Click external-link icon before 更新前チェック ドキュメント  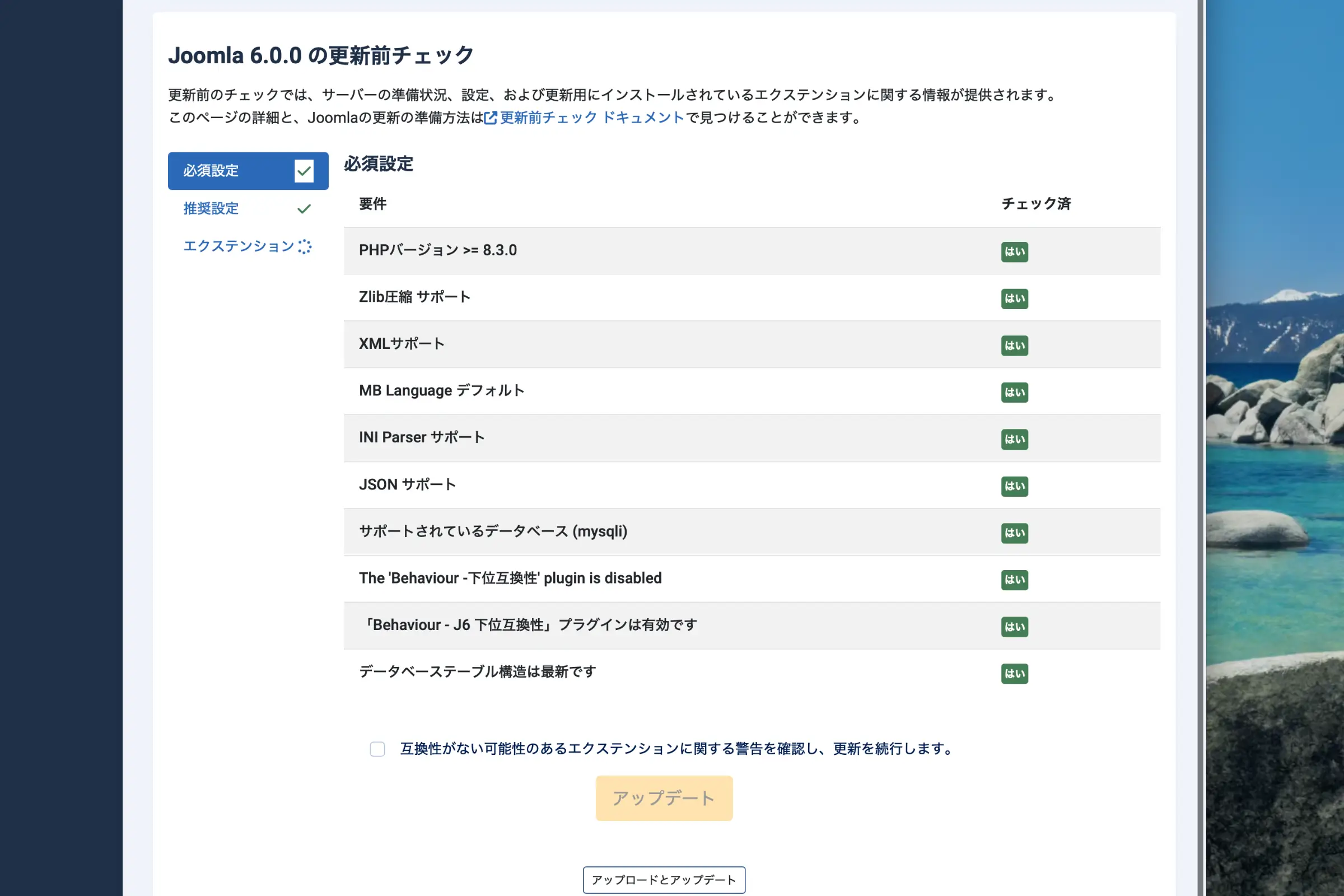coord(491,118)
